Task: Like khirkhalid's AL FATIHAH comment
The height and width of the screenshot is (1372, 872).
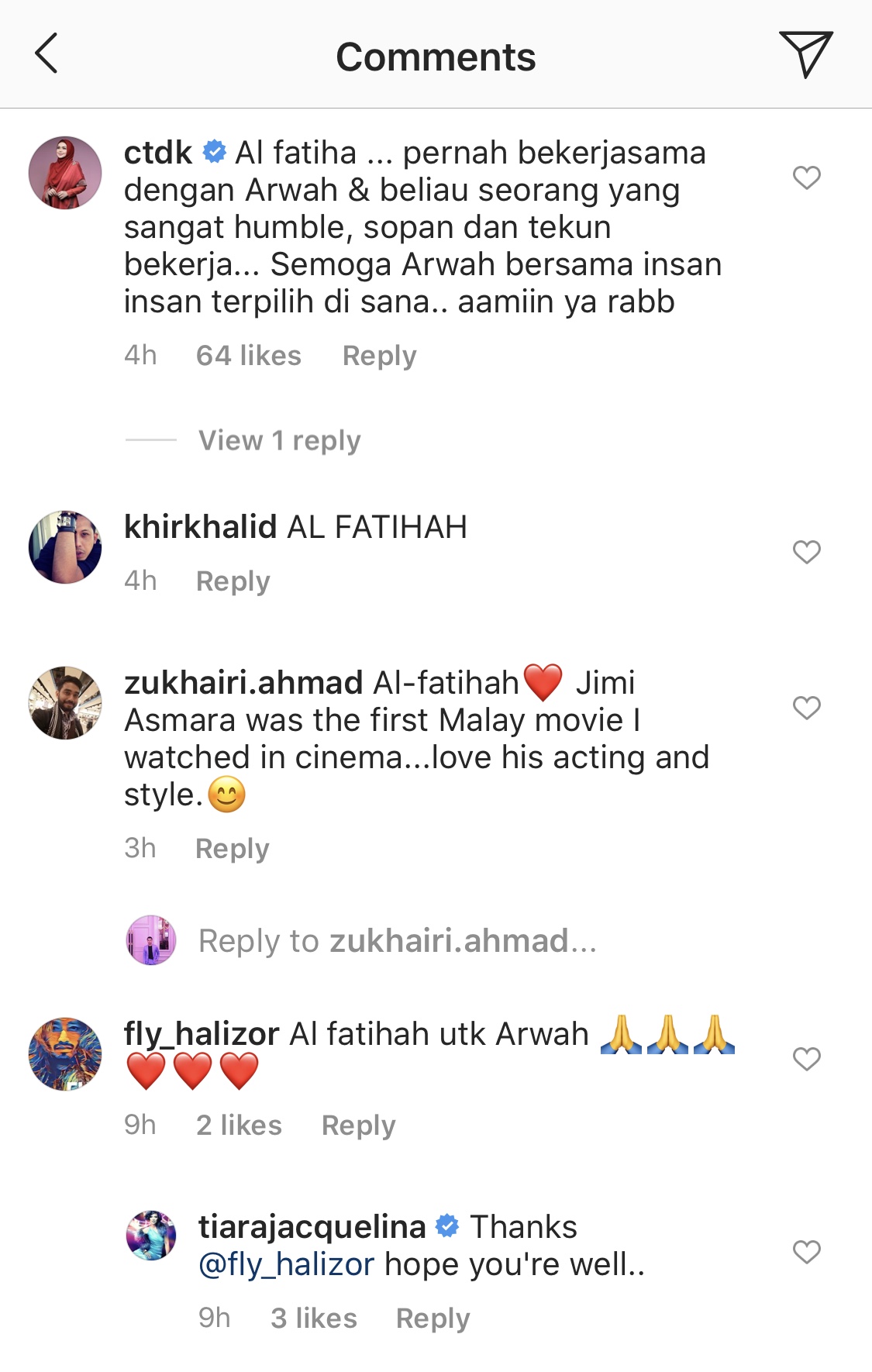Action: [x=806, y=552]
